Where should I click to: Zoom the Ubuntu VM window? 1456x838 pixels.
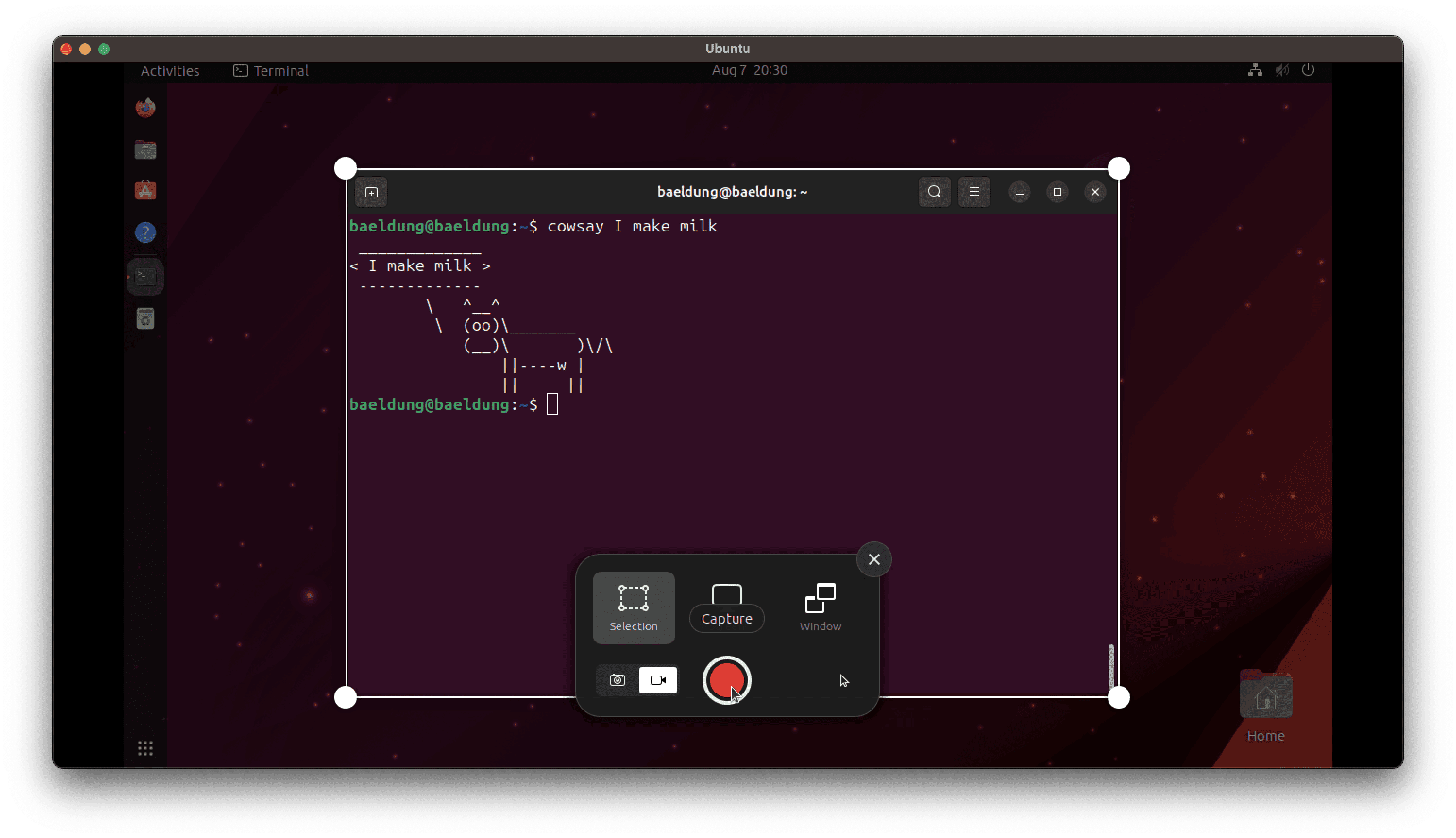click(x=104, y=49)
